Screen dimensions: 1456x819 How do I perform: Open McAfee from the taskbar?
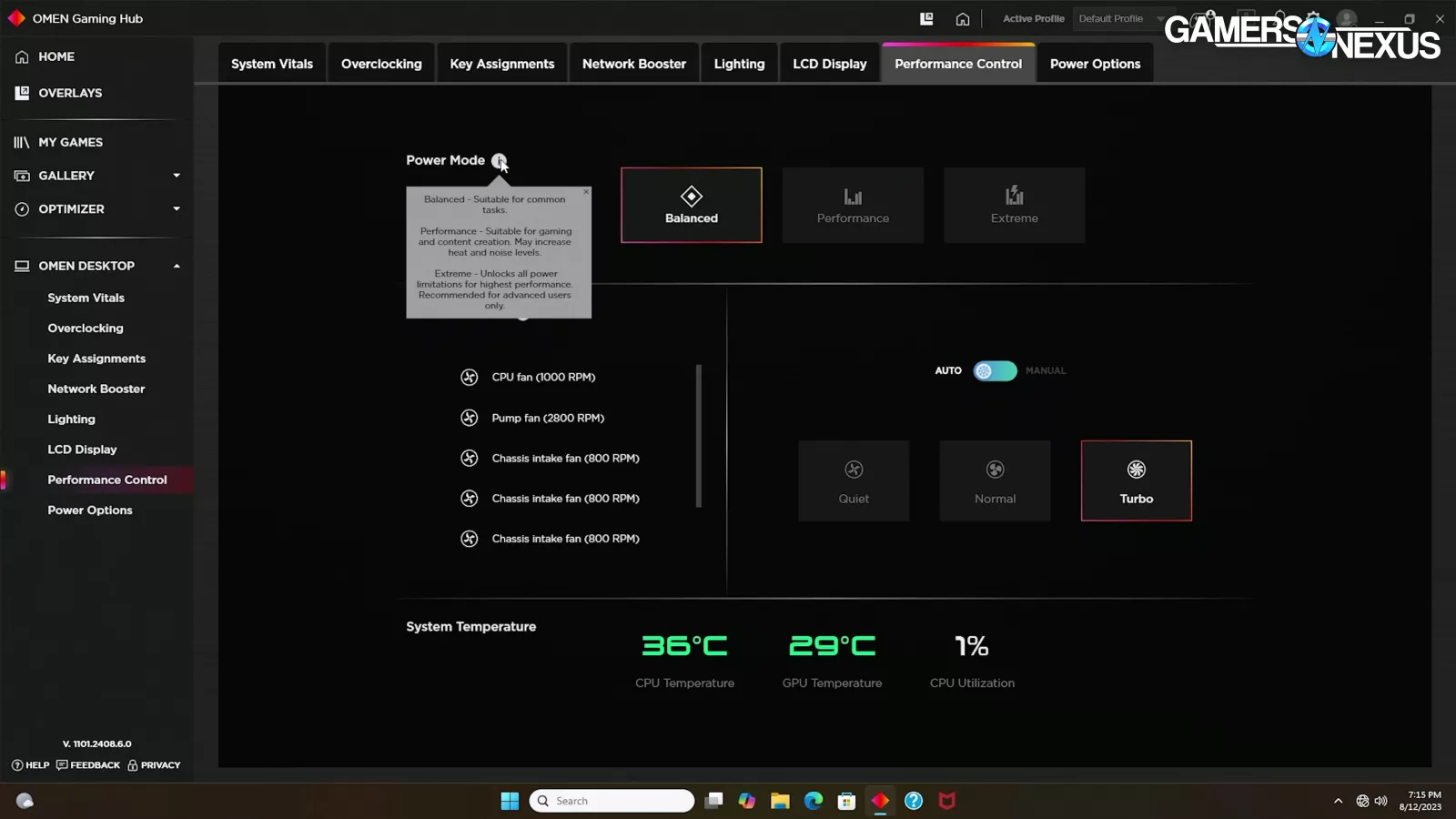(x=946, y=801)
